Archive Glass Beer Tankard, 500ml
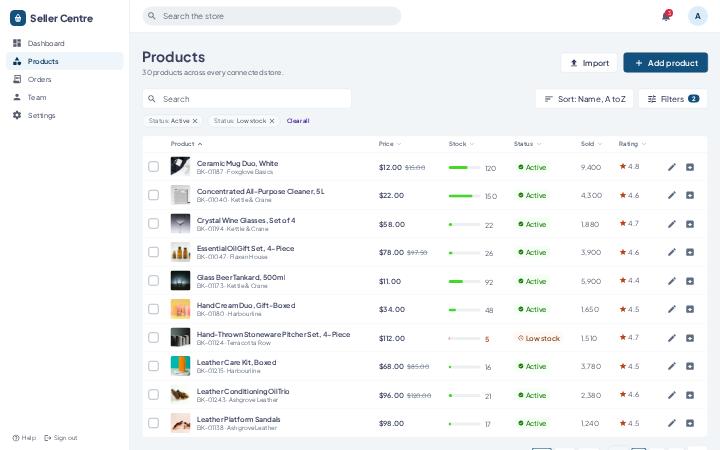Screen dimensions: 720x450 pyautogui.click(x=690, y=281)
